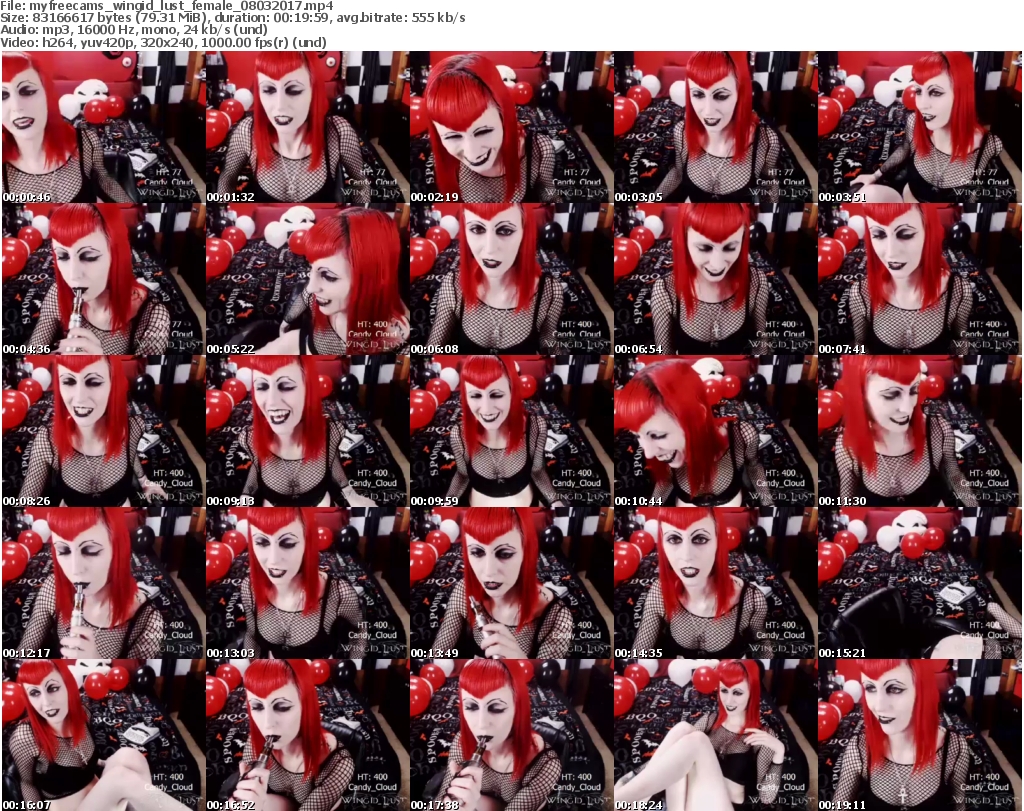1024x811 pixels.
Task: Select the thumbnail timestamped 00:18:24
Action: click(x=715, y=735)
